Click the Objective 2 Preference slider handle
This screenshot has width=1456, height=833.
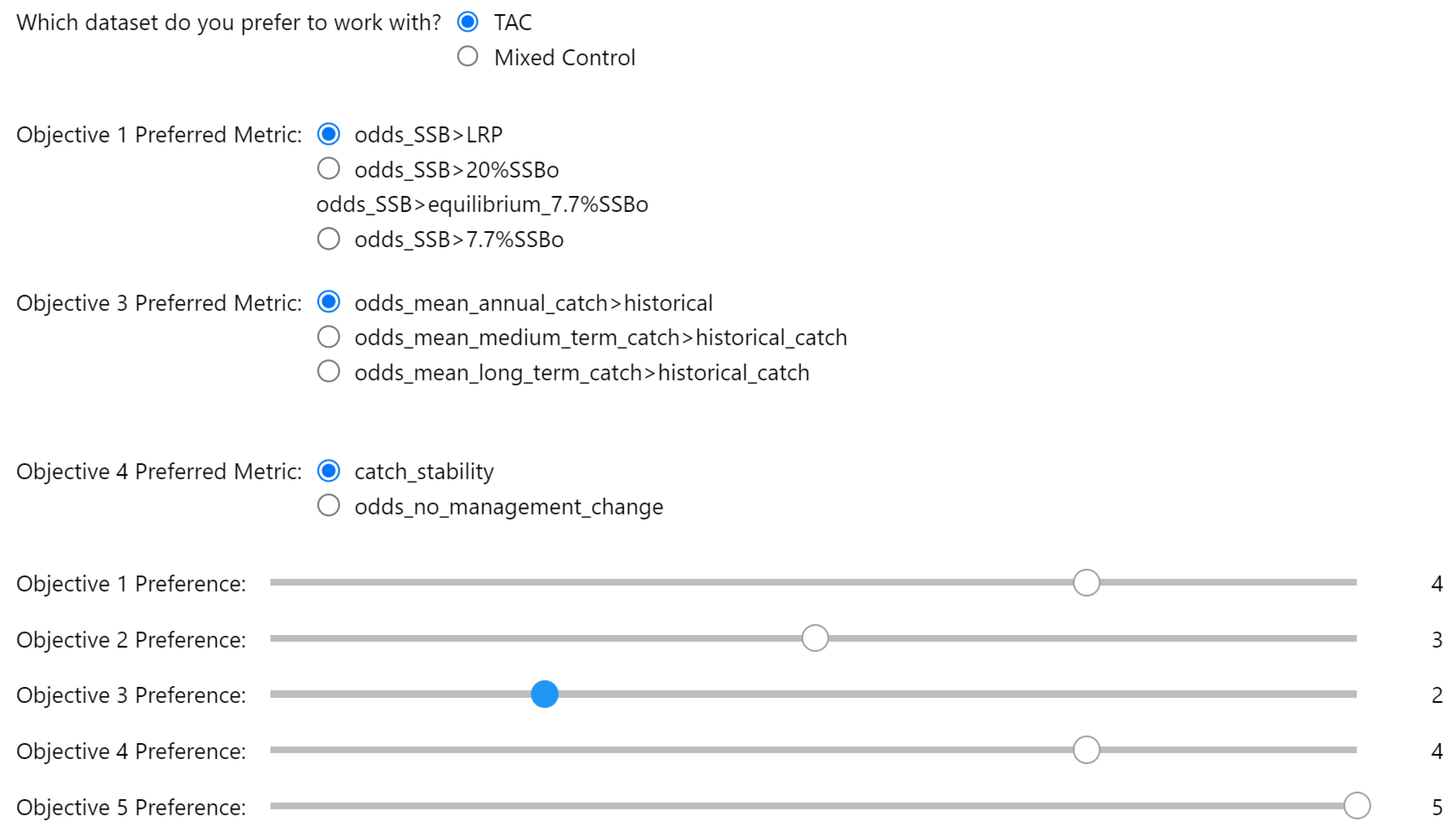click(x=814, y=638)
